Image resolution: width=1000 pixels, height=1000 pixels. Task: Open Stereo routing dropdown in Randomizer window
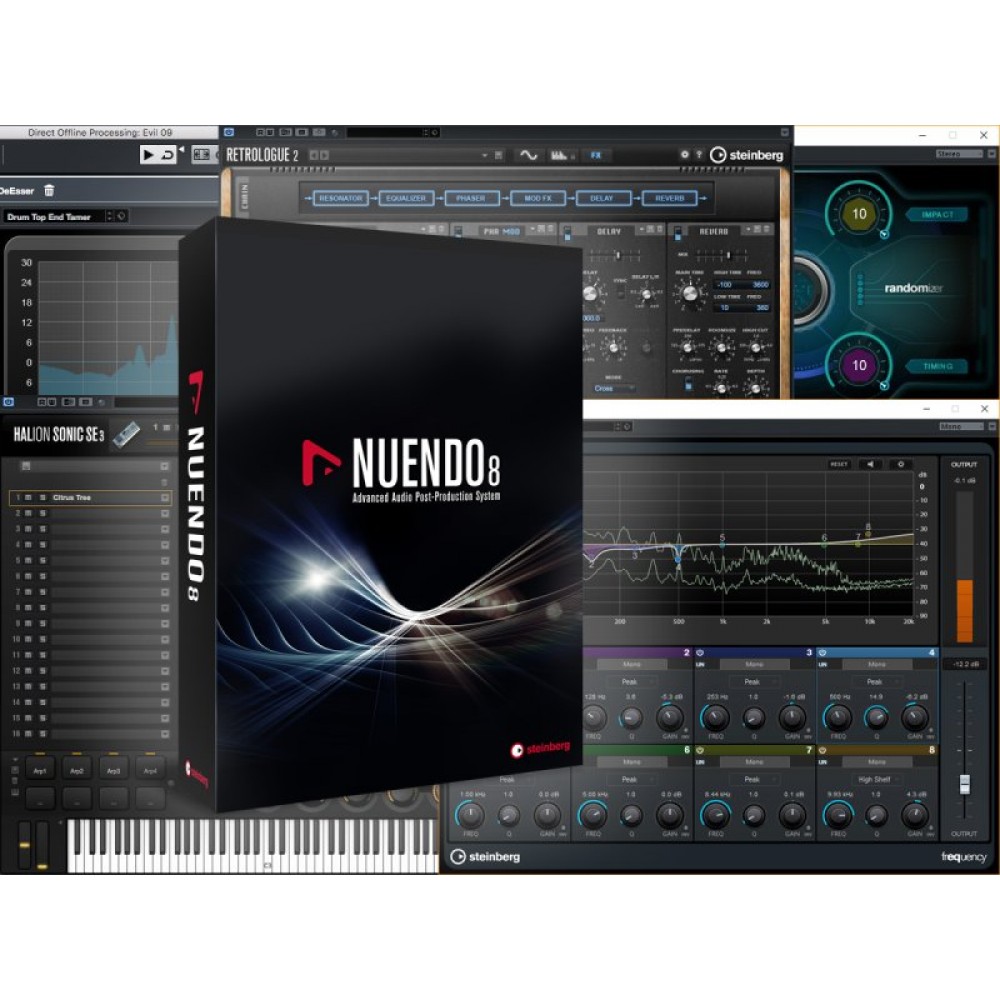(x=959, y=154)
